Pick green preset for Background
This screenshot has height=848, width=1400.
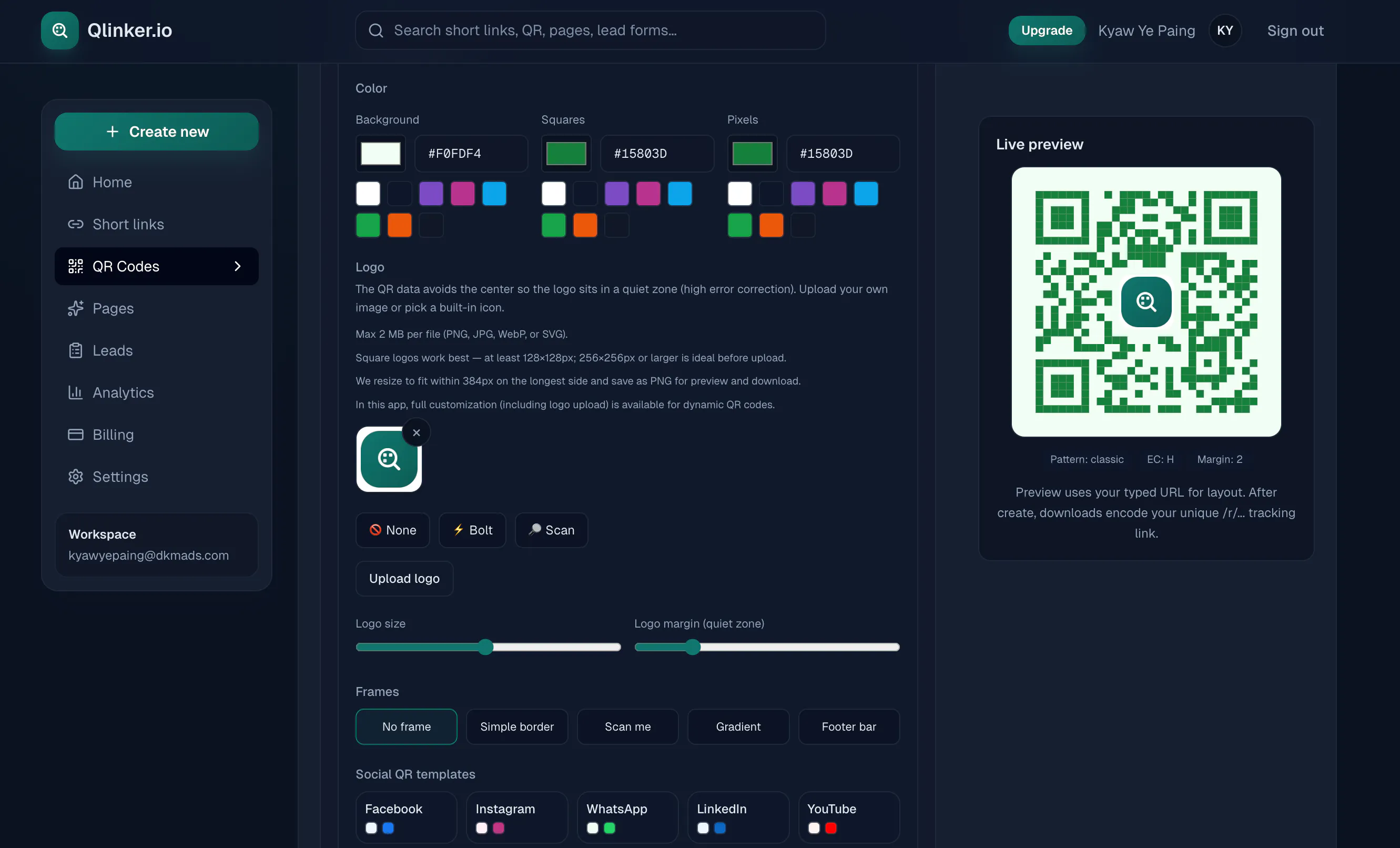point(368,225)
